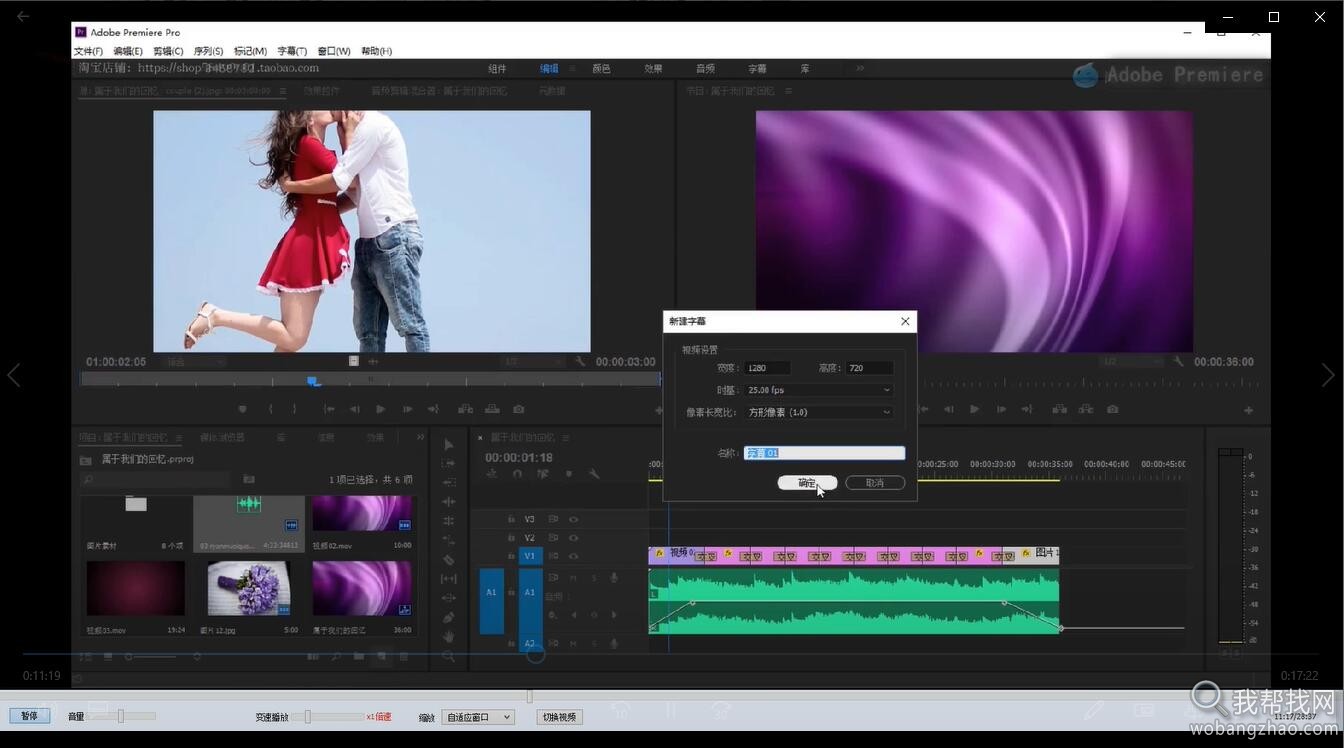Step forward one frame in Source monitor

(407, 409)
